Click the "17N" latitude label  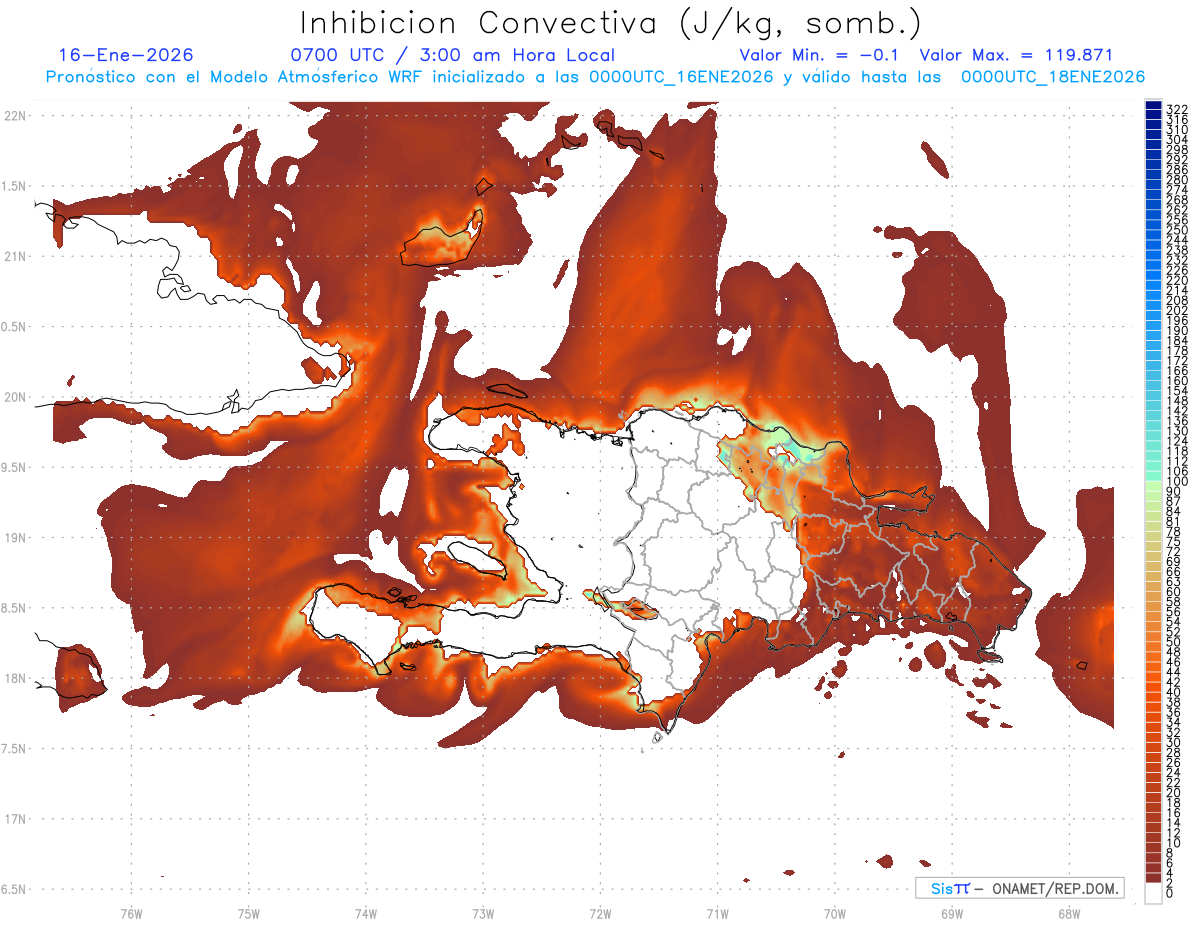[14, 819]
